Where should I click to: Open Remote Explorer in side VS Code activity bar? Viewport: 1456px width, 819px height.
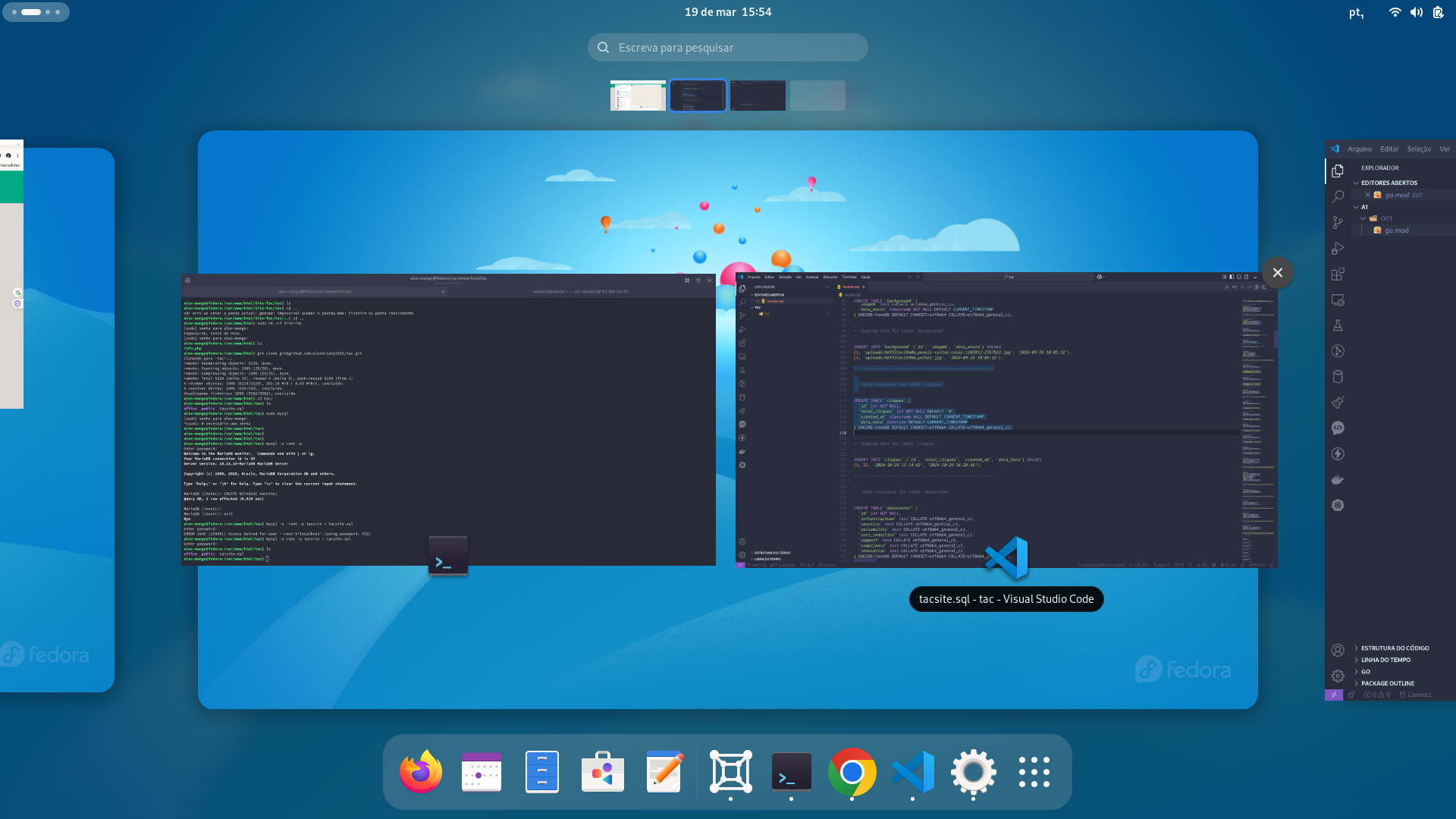click(x=1338, y=300)
